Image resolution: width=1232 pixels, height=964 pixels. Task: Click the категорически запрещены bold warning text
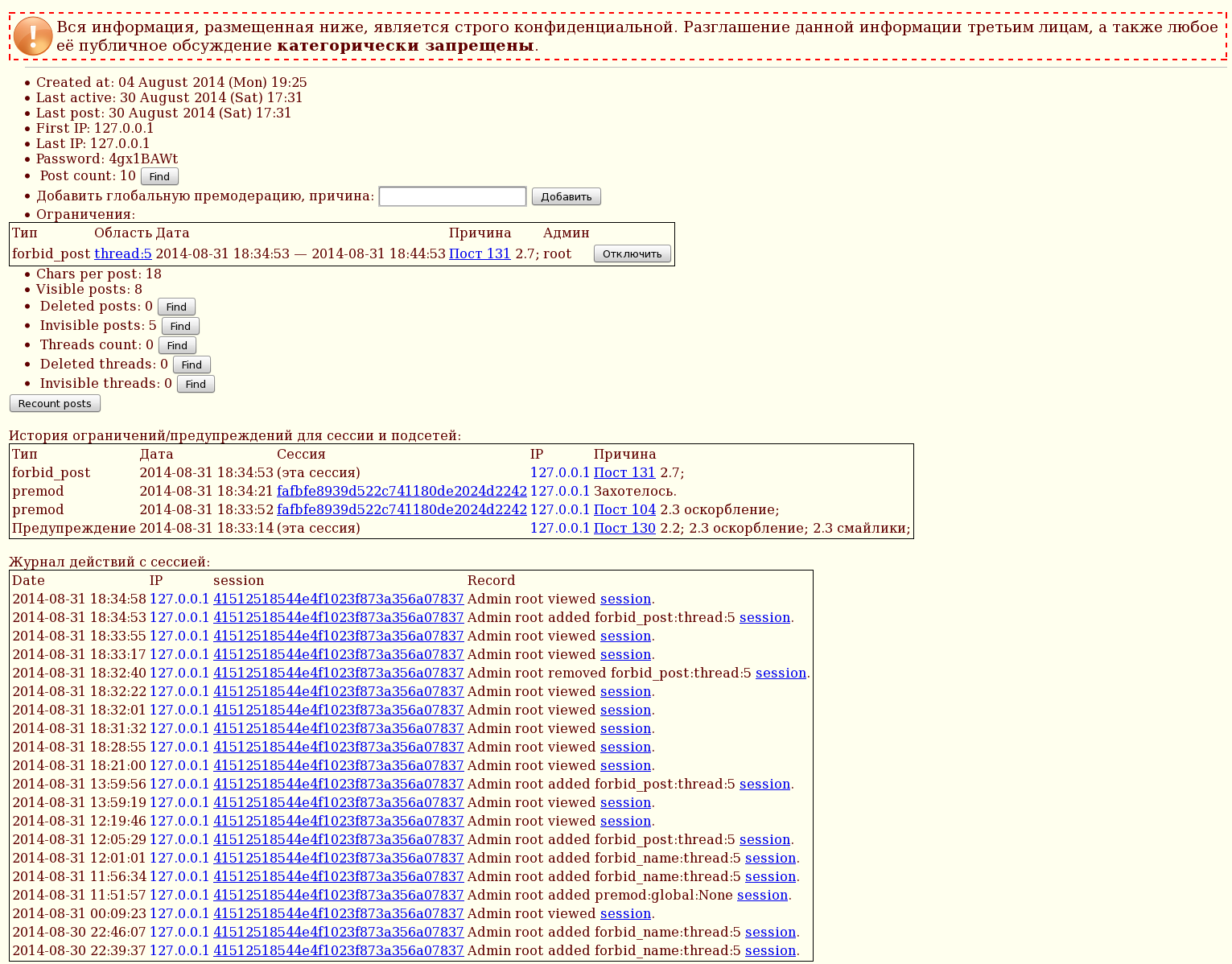tap(406, 45)
